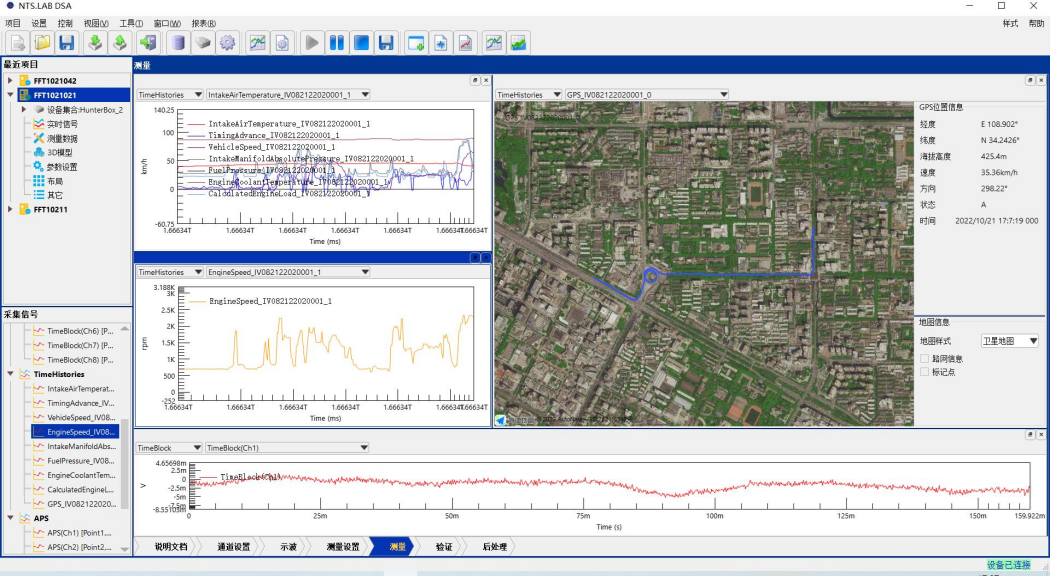
Task: Click the chart icon next to gear
Action: coord(257,43)
